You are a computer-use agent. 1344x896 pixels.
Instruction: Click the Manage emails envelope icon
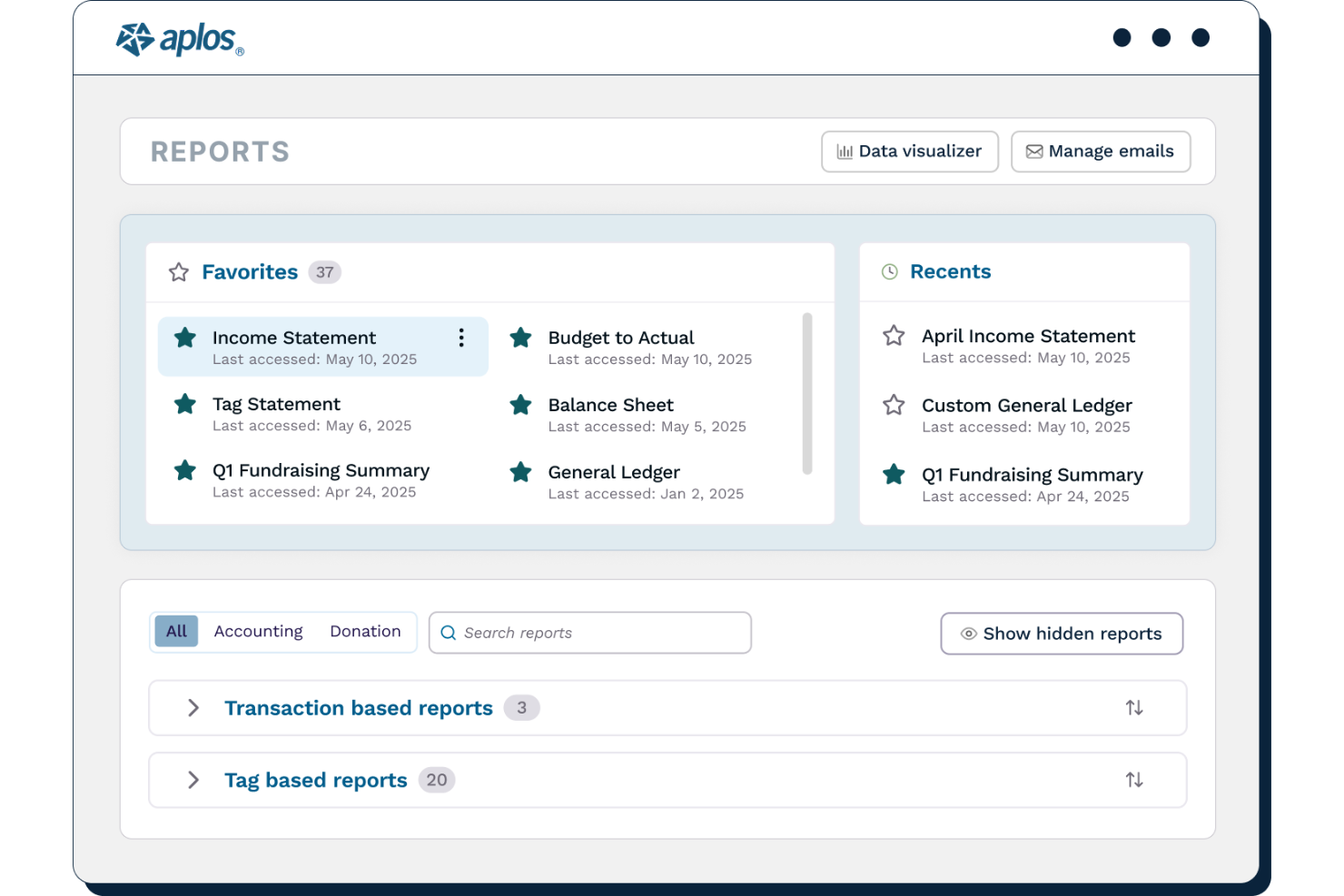coord(1033,151)
